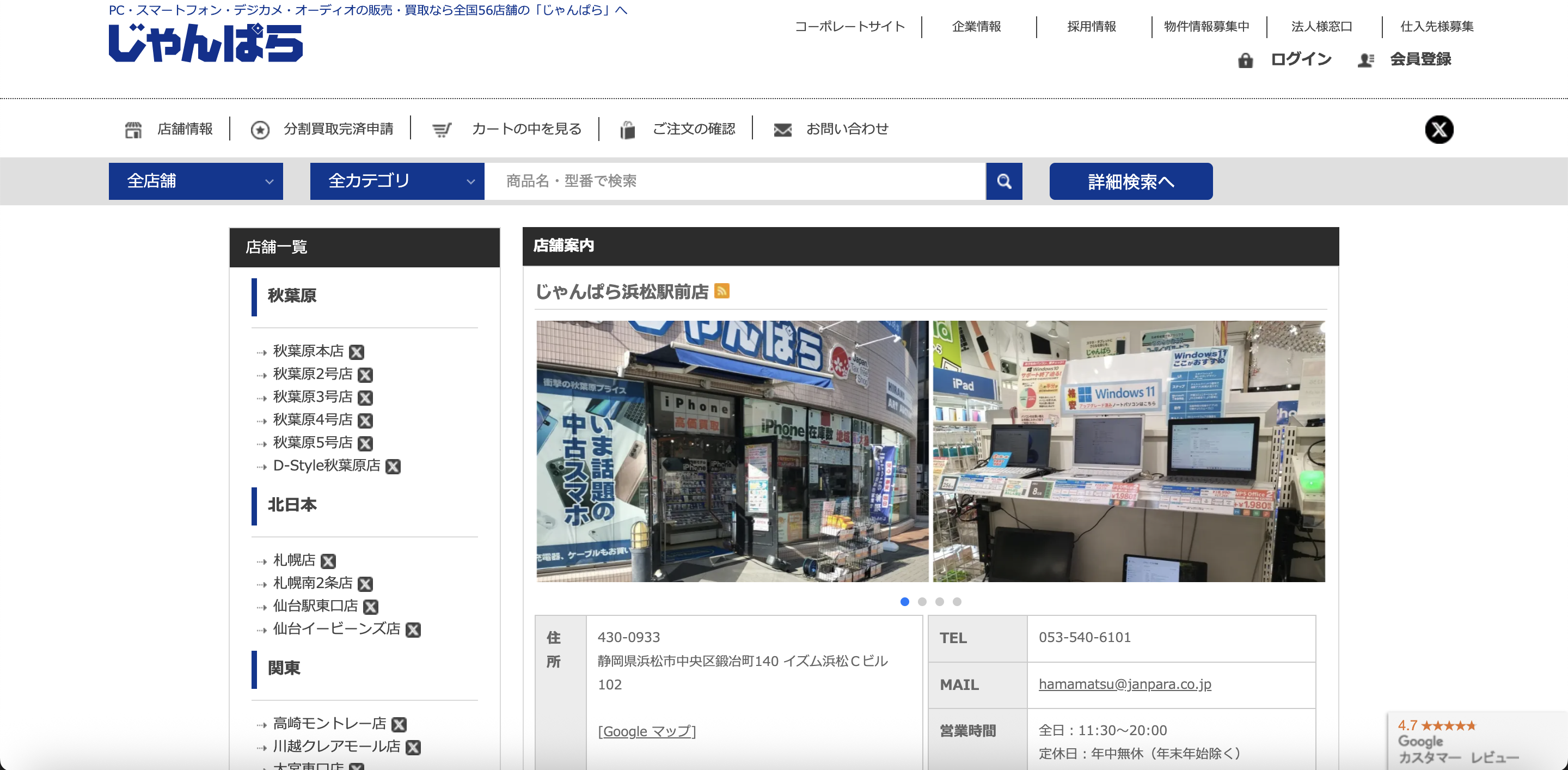
Task: Open 川越クレアモール店 store link
Action: coord(336,746)
